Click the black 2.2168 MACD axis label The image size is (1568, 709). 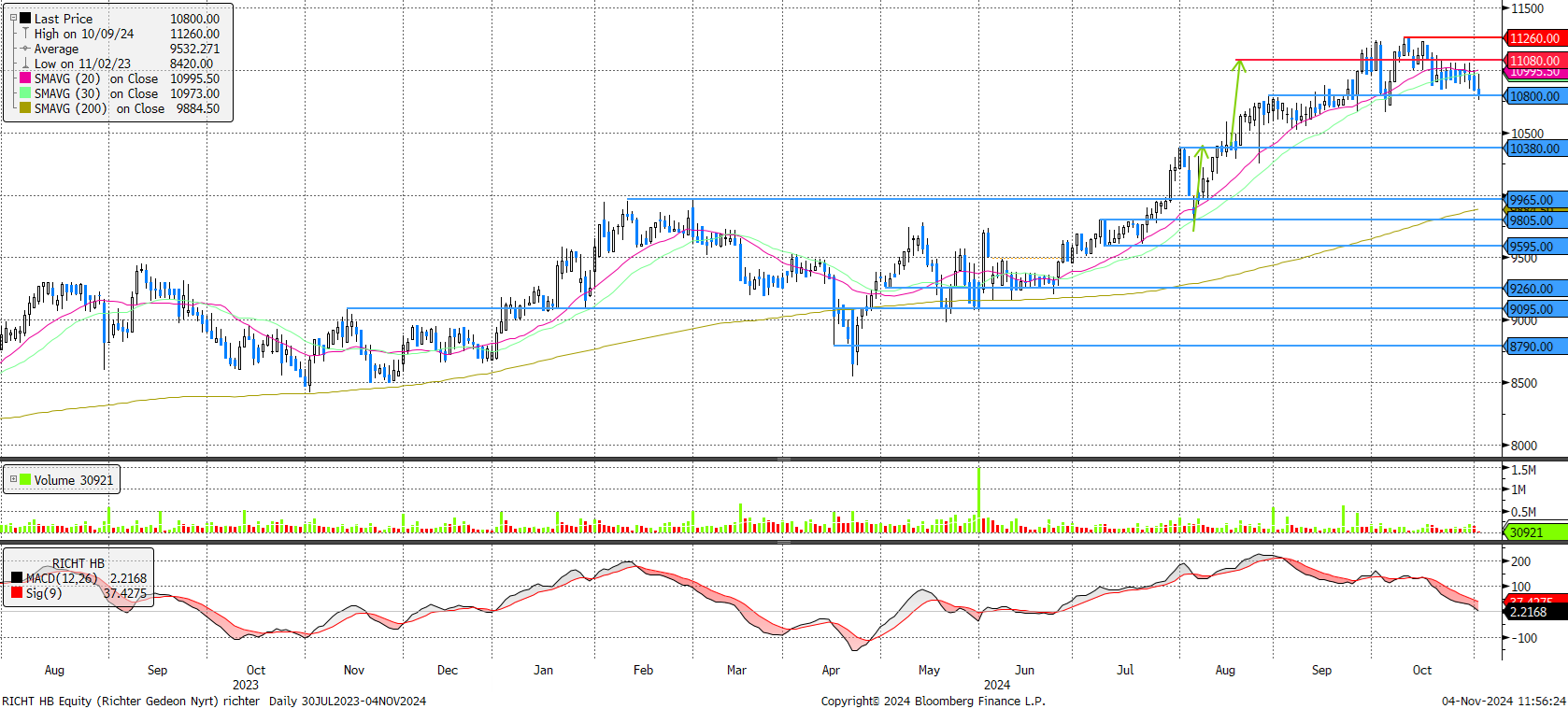click(1534, 612)
